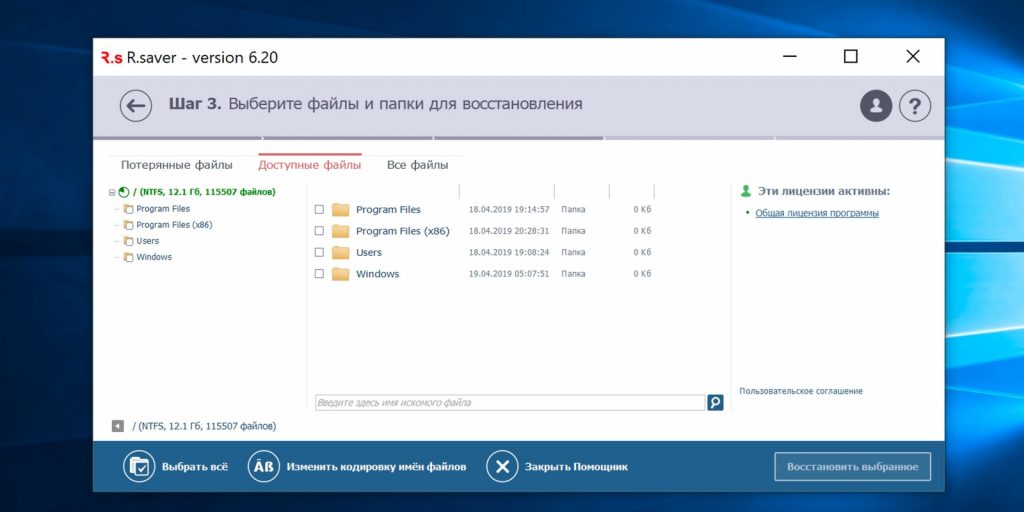Click Выбрать всё button label

point(195,467)
